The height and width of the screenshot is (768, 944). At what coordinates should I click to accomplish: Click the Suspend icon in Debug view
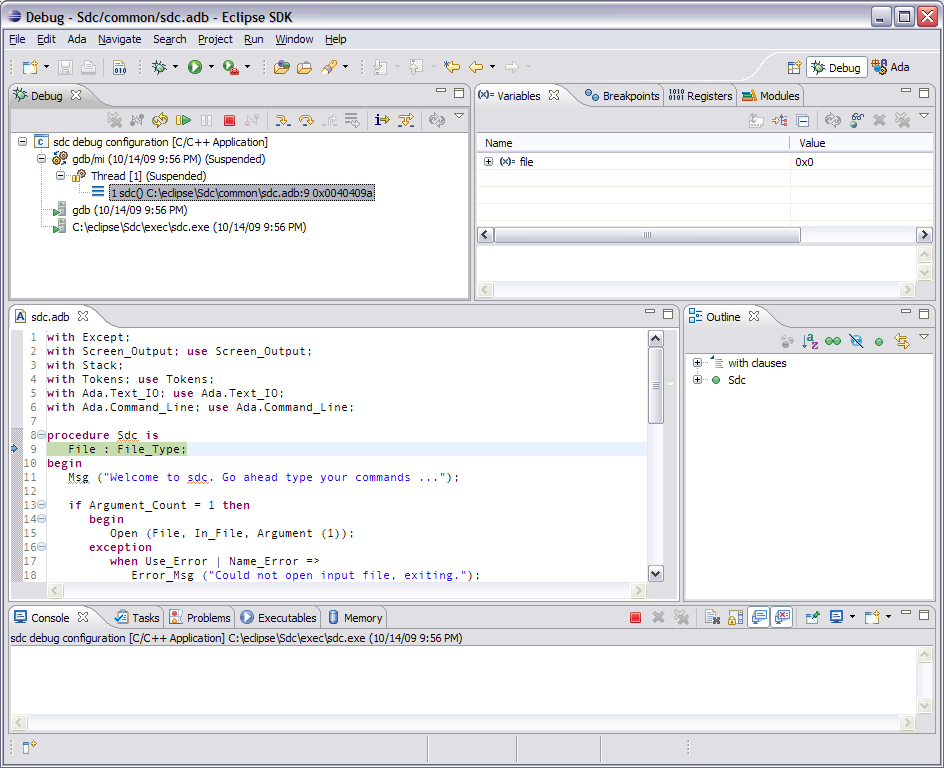pyautogui.click(x=206, y=120)
